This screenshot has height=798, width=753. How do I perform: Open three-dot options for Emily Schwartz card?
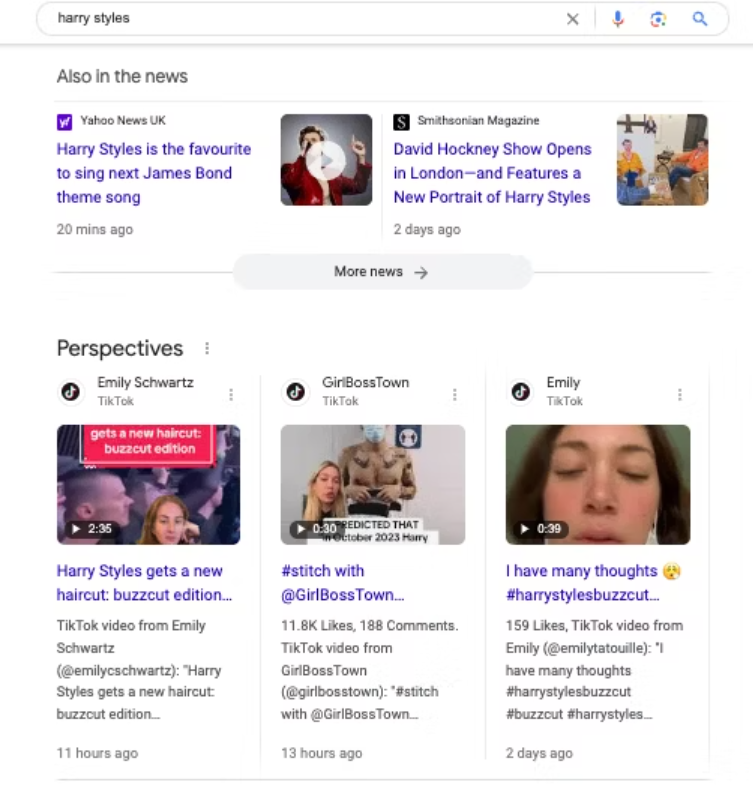coord(231,395)
